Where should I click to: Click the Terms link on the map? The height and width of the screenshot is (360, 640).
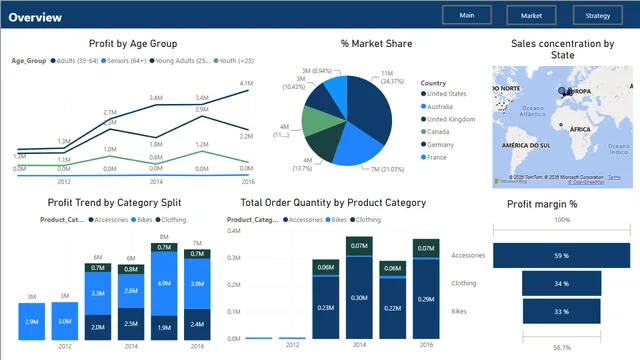coord(614,177)
